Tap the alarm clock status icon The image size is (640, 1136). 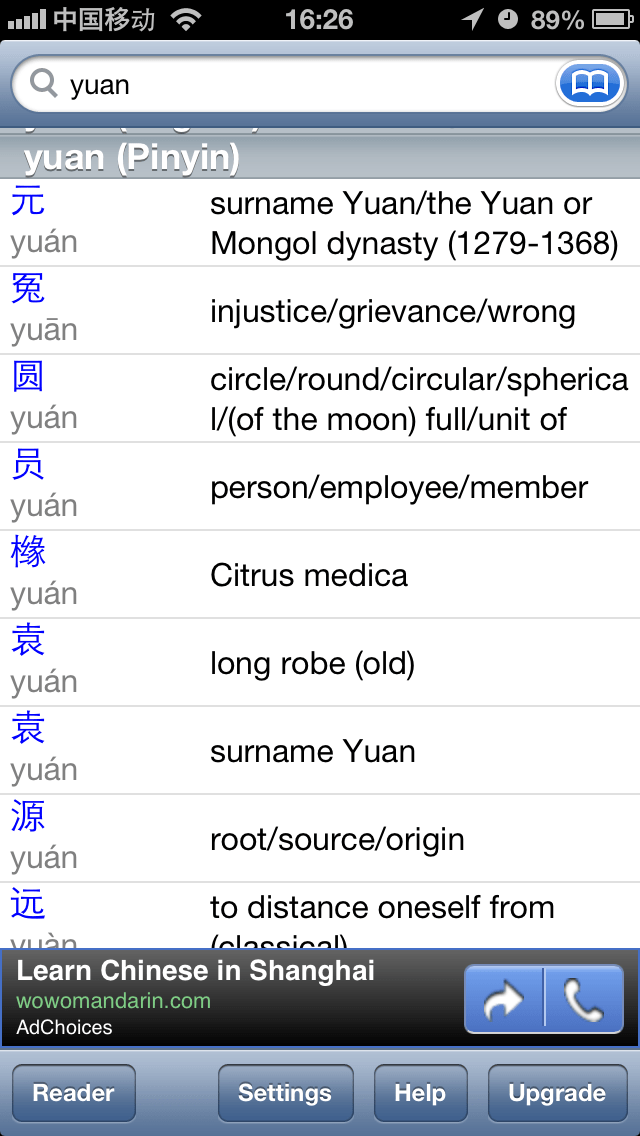pos(508,19)
